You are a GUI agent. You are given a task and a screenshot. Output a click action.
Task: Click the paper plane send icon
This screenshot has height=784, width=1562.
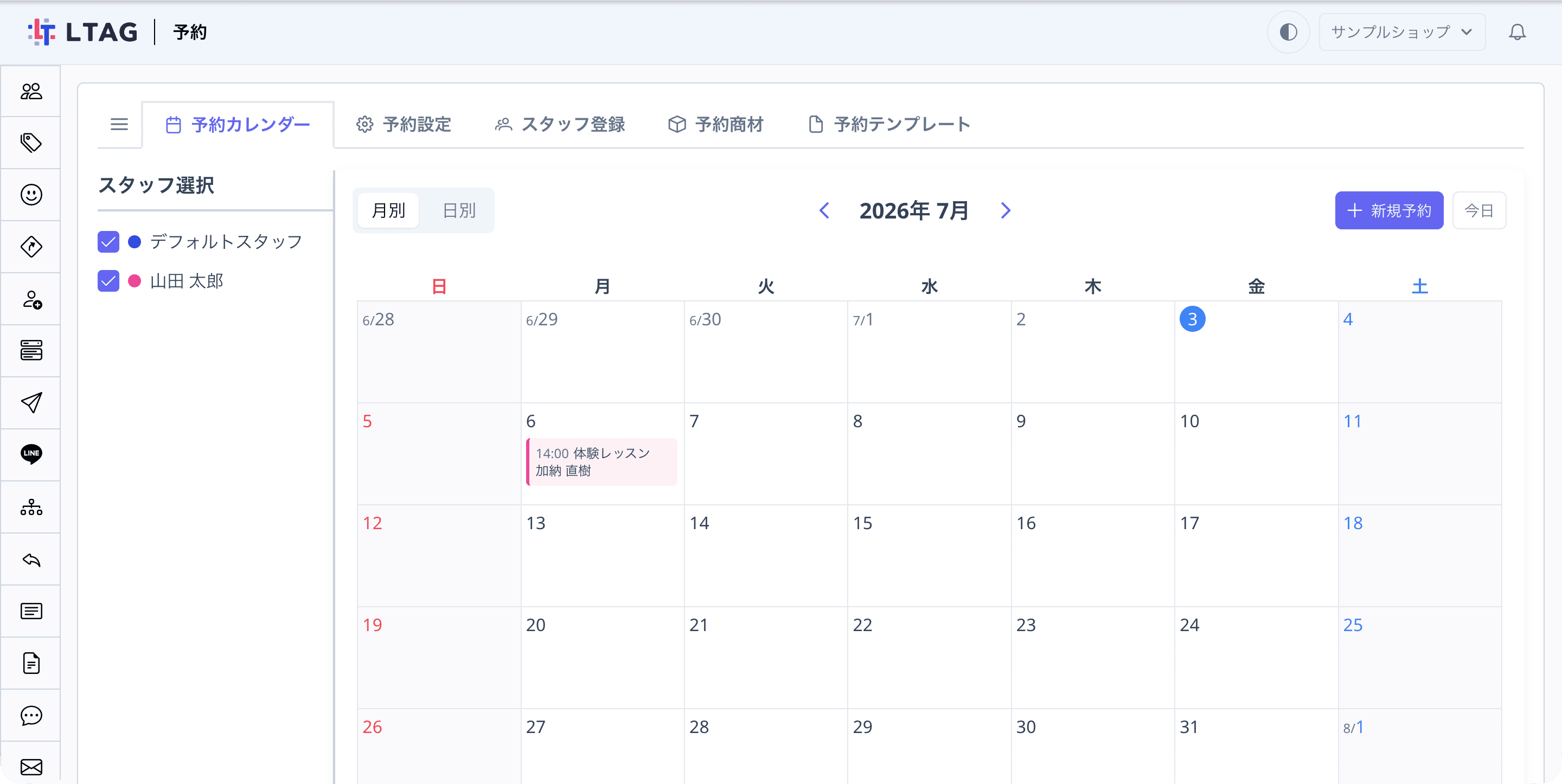point(31,403)
